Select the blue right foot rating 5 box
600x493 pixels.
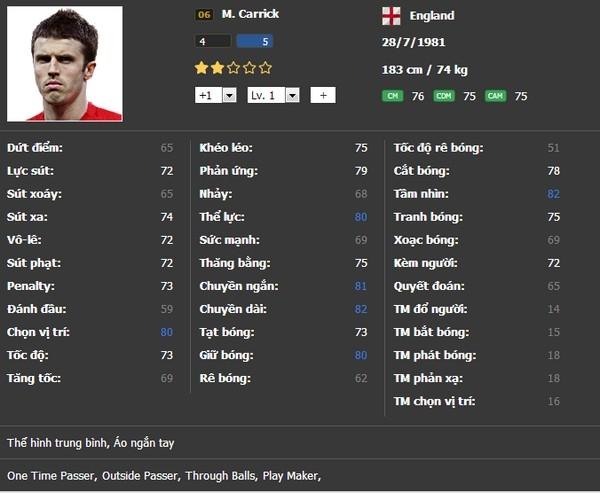(254, 41)
